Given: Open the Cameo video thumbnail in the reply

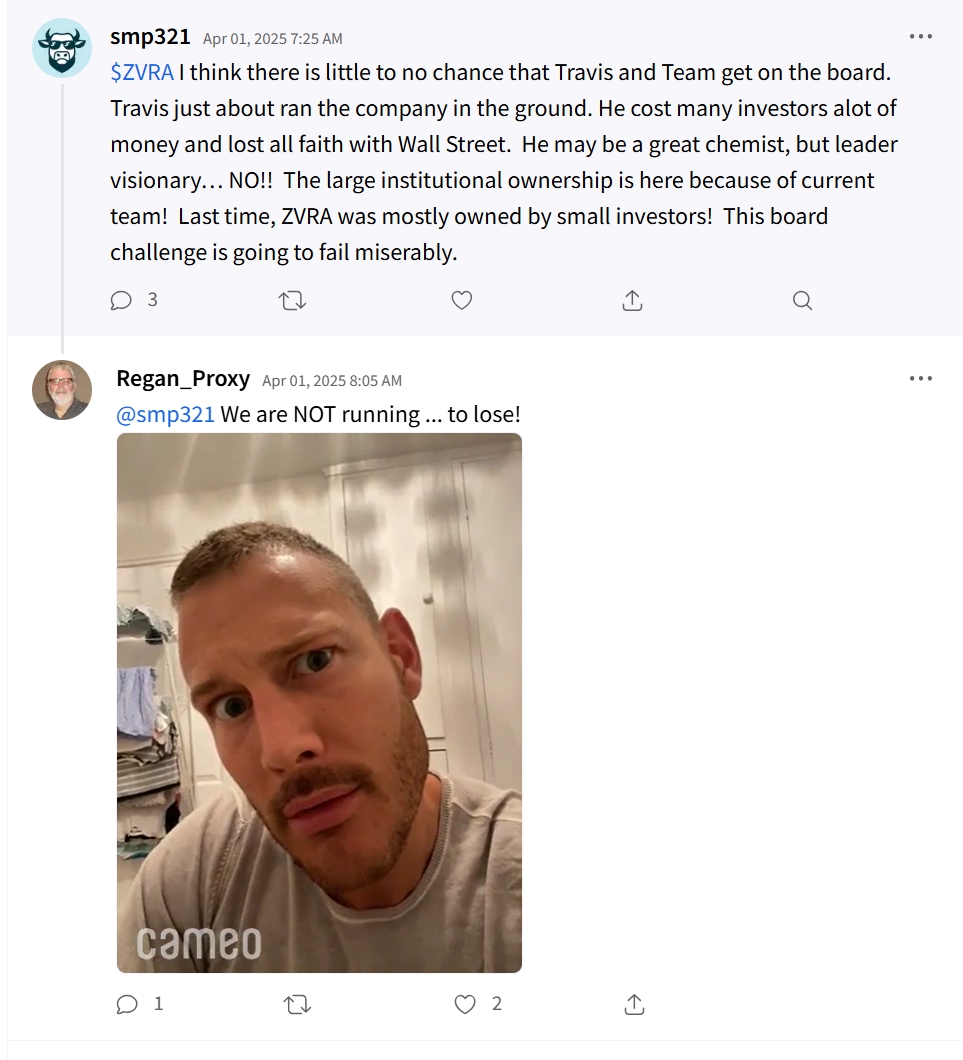Looking at the screenshot, I should click(x=319, y=702).
